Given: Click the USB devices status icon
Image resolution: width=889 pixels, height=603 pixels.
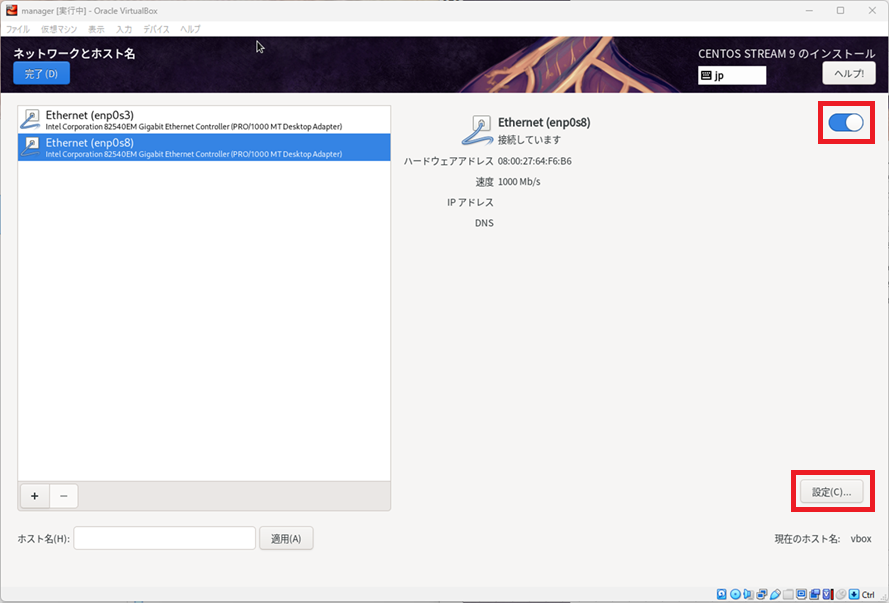Looking at the screenshot, I should click(775, 594).
